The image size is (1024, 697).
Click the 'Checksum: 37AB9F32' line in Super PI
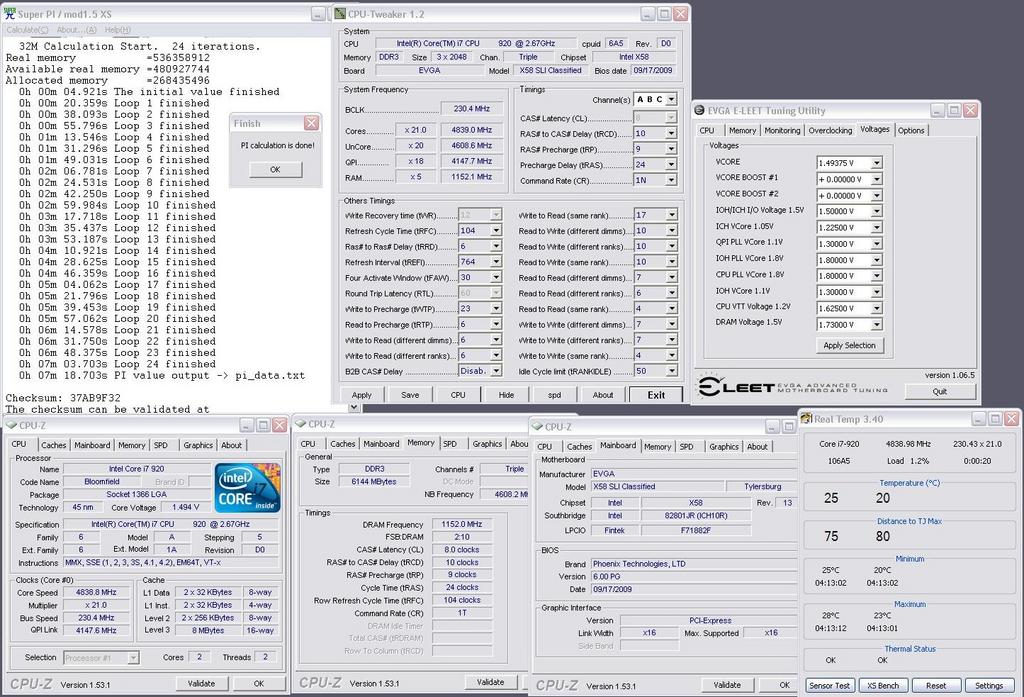pyautogui.click(x=63, y=398)
